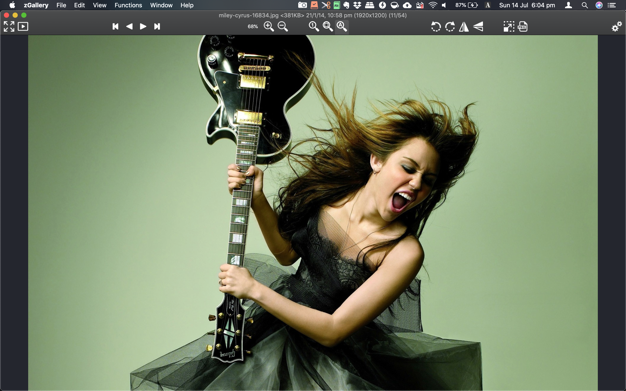Zoom out of the image
The image size is (626, 391).
(283, 26)
